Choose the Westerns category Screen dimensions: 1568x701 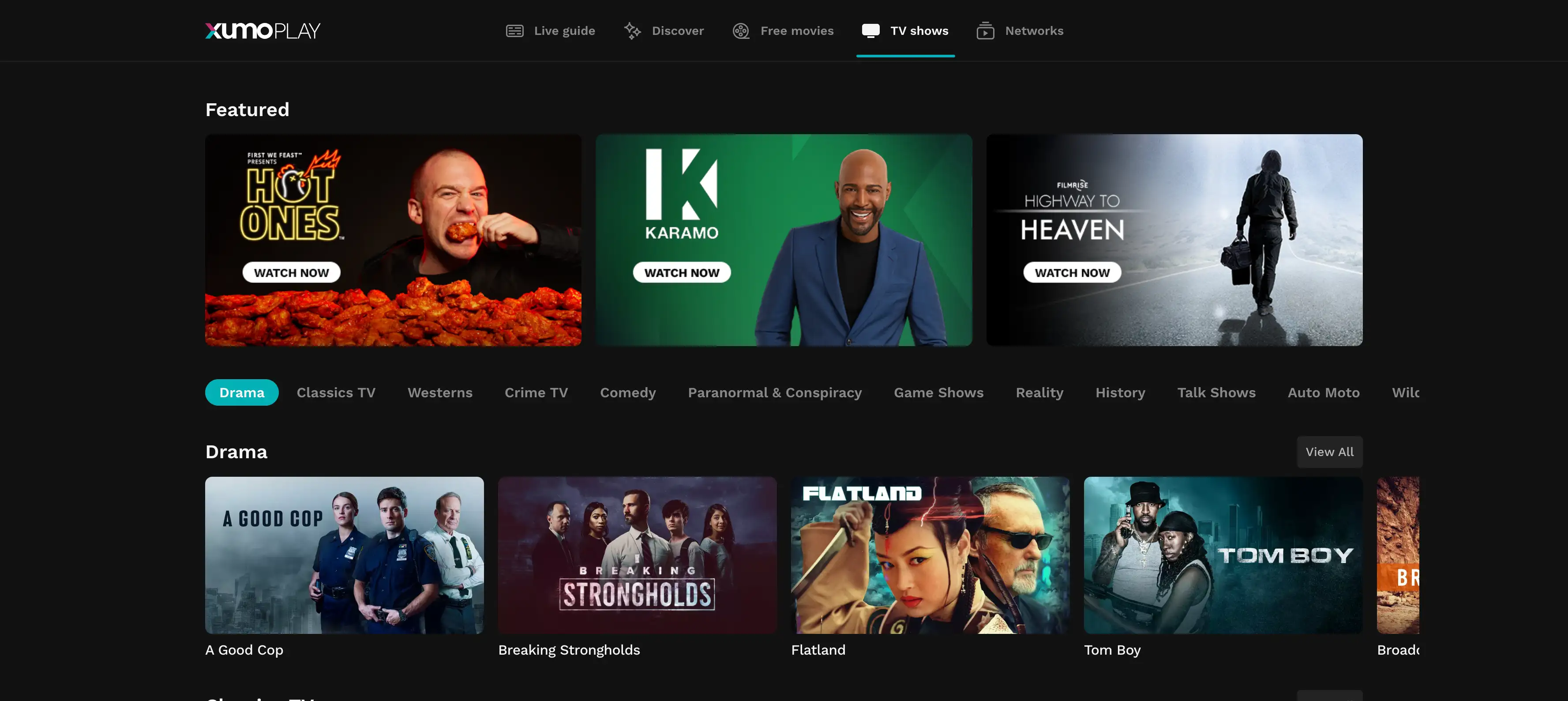point(439,392)
